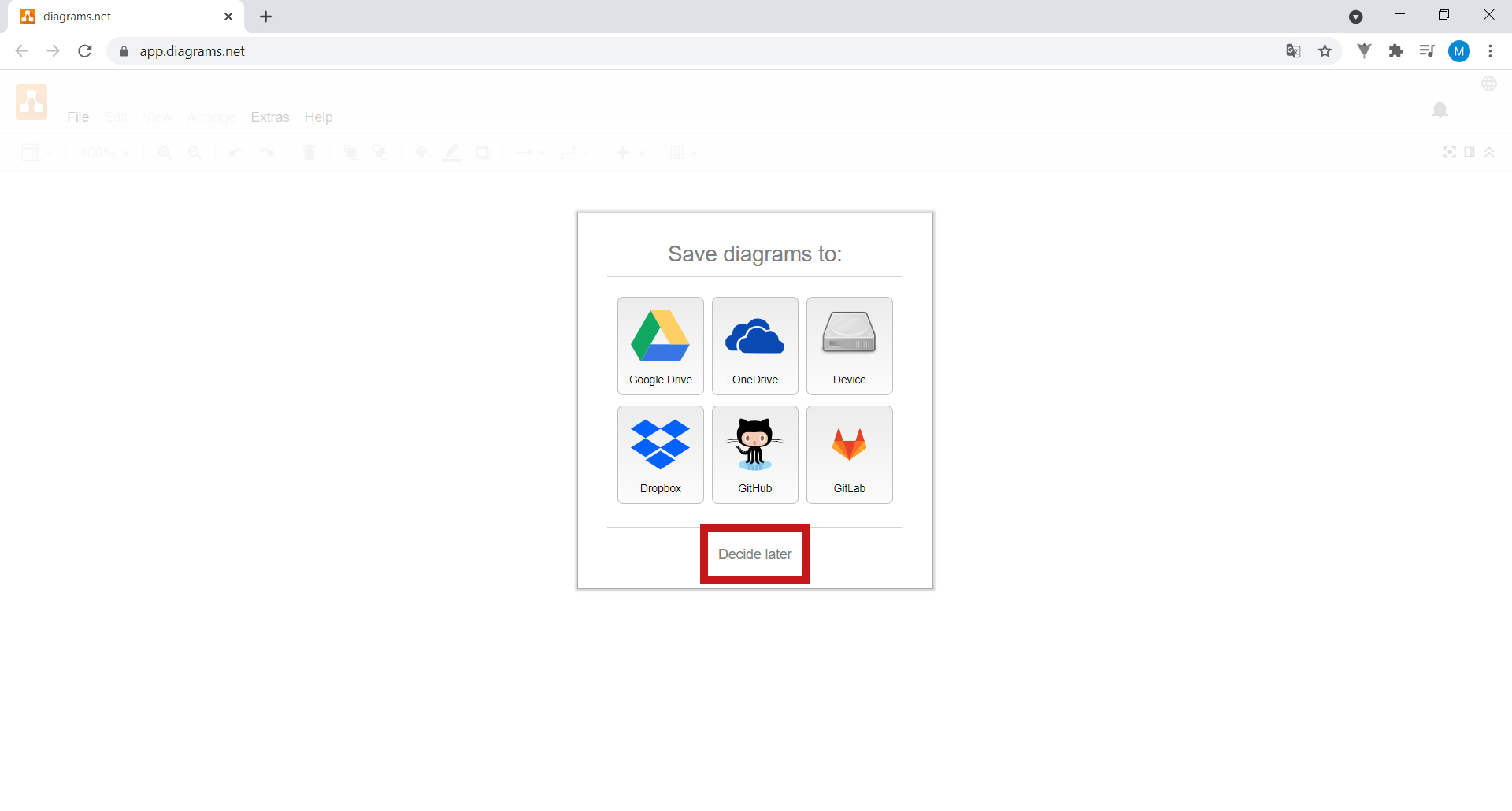Expand the view layout dropdown
Image resolution: width=1512 pixels, height=811 pixels.
pos(36,153)
